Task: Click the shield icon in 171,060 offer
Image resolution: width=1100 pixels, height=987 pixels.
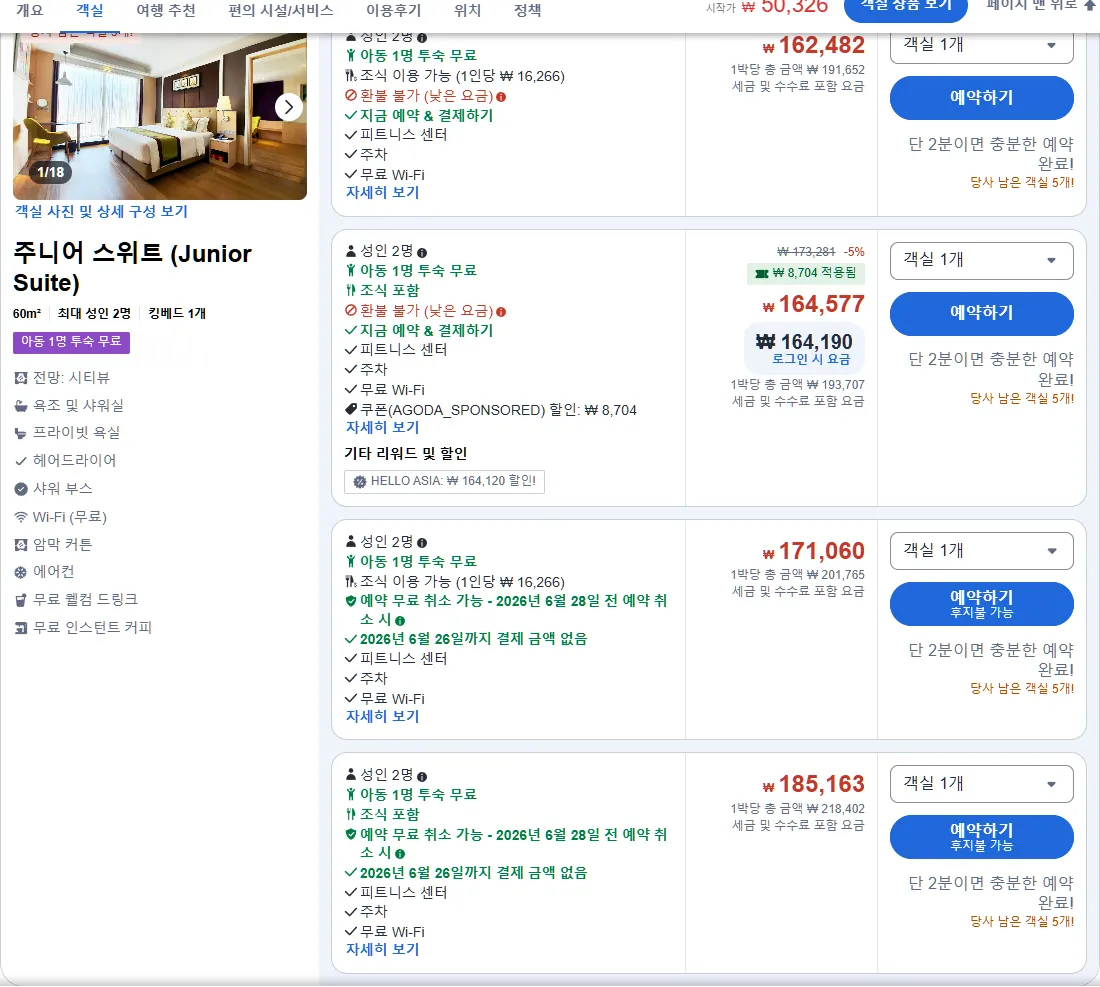Action: click(x=351, y=601)
